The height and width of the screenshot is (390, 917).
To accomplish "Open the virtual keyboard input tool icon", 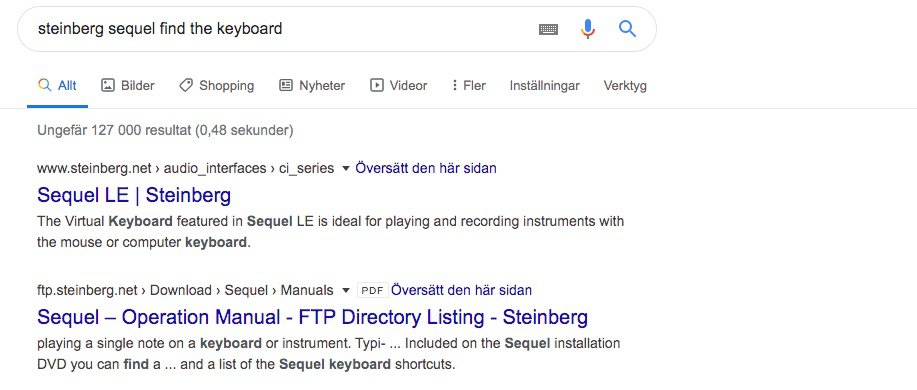I will coord(548,29).
